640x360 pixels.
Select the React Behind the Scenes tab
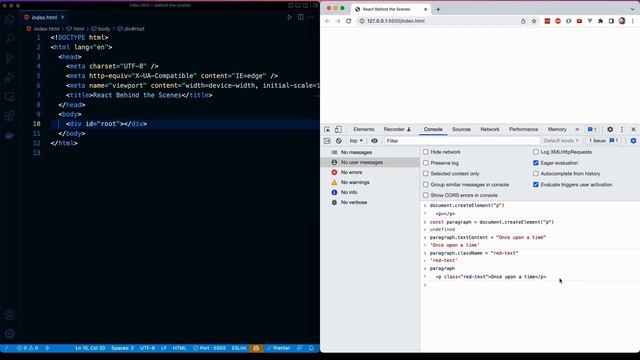point(390,9)
